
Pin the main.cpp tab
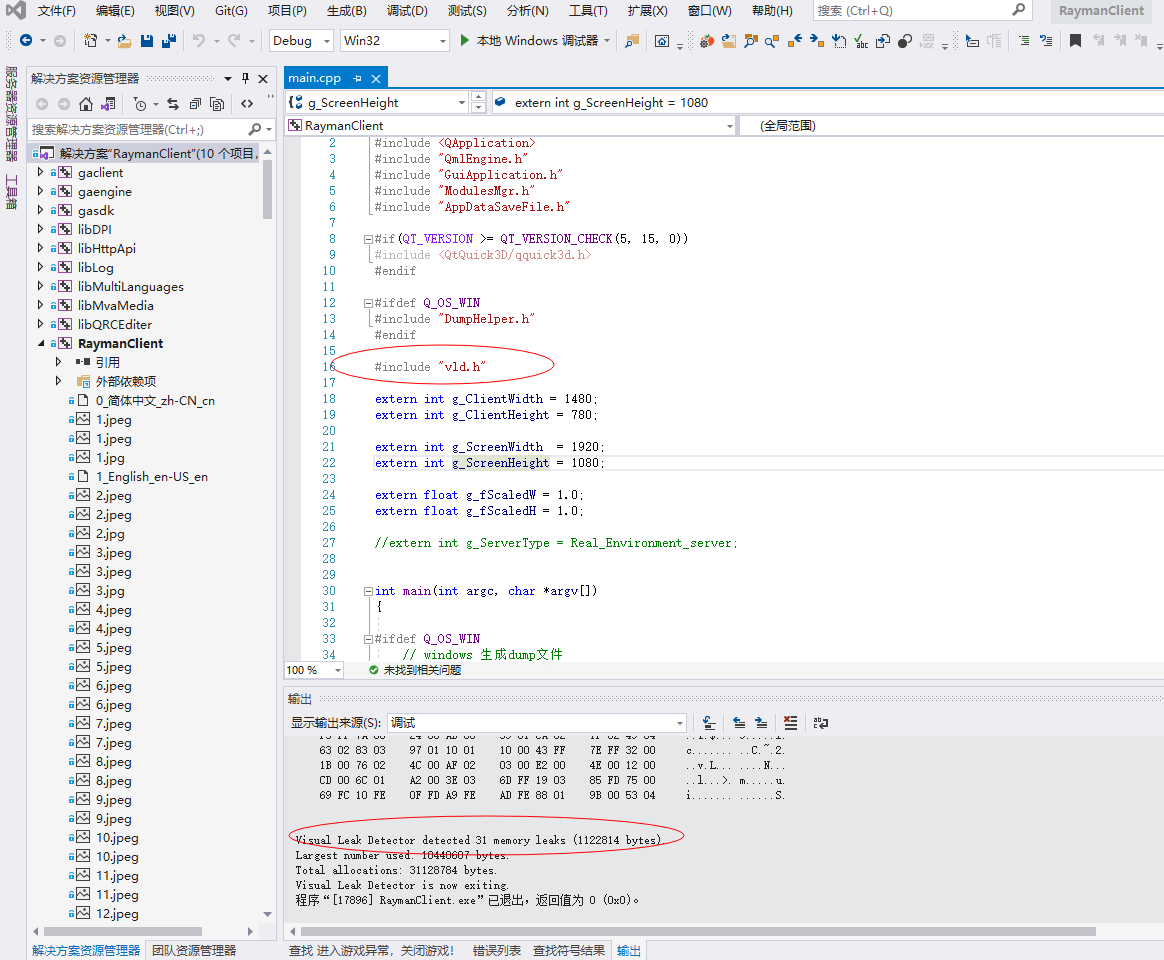coord(358,78)
